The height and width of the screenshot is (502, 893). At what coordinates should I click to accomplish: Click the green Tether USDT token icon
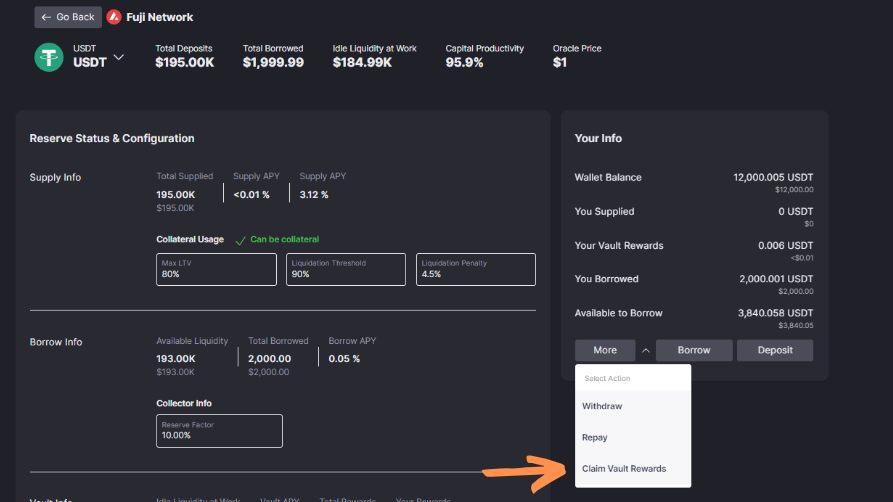click(x=49, y=57)
